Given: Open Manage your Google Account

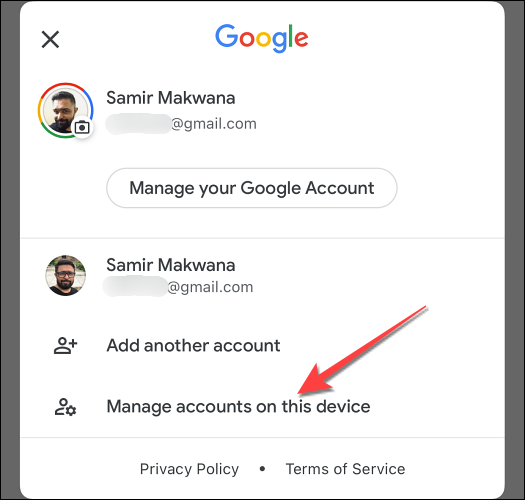Looking at the screenshot, I should point(252,188).
